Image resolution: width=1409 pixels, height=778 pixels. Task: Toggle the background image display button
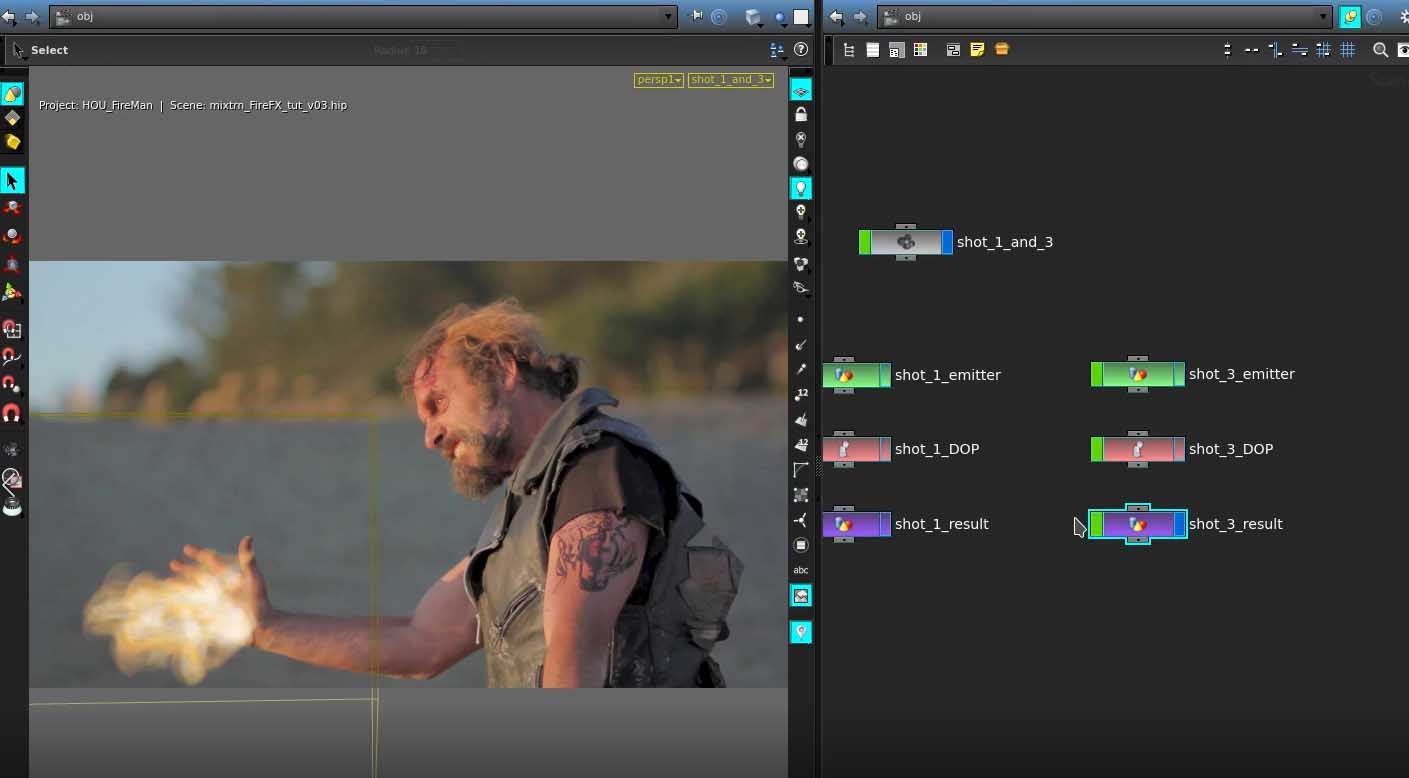pos(801,596)
